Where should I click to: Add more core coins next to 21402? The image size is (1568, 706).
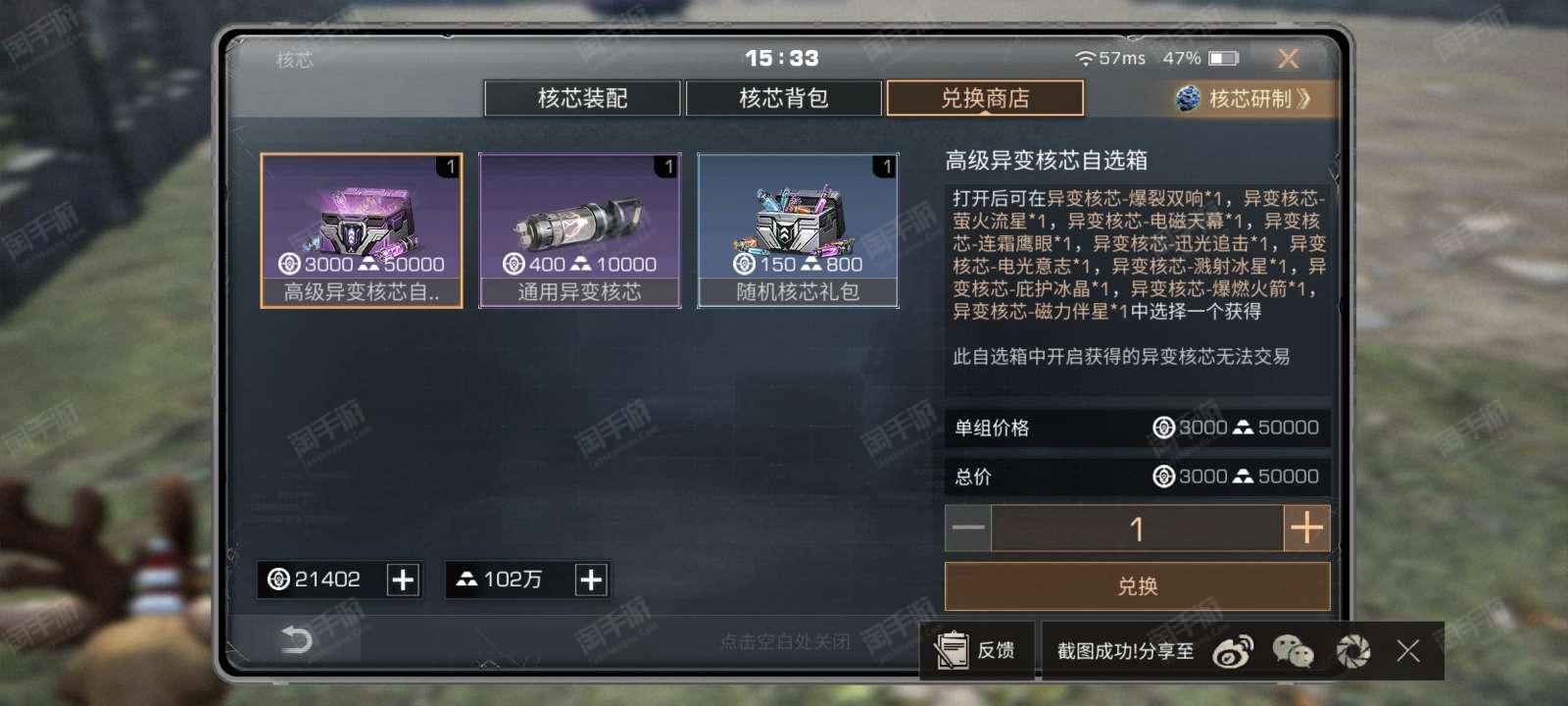(403, 580)
